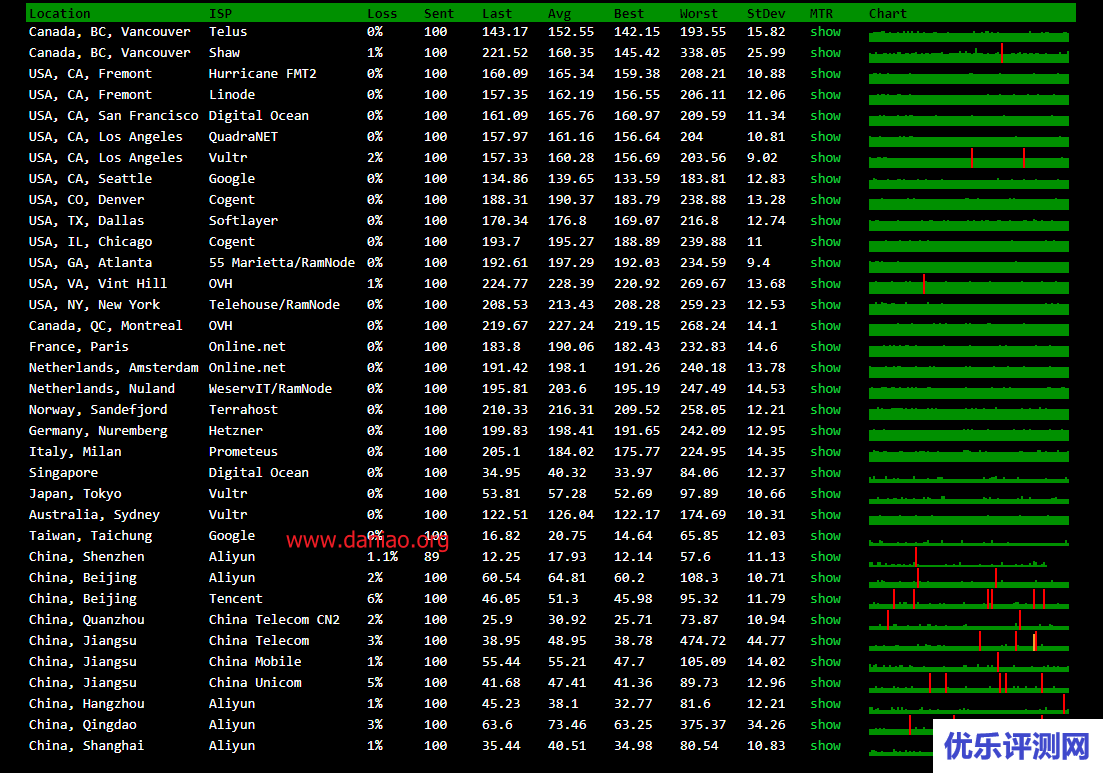
Task: Click the latency chart for Telus row
Action: click(969, 34)
